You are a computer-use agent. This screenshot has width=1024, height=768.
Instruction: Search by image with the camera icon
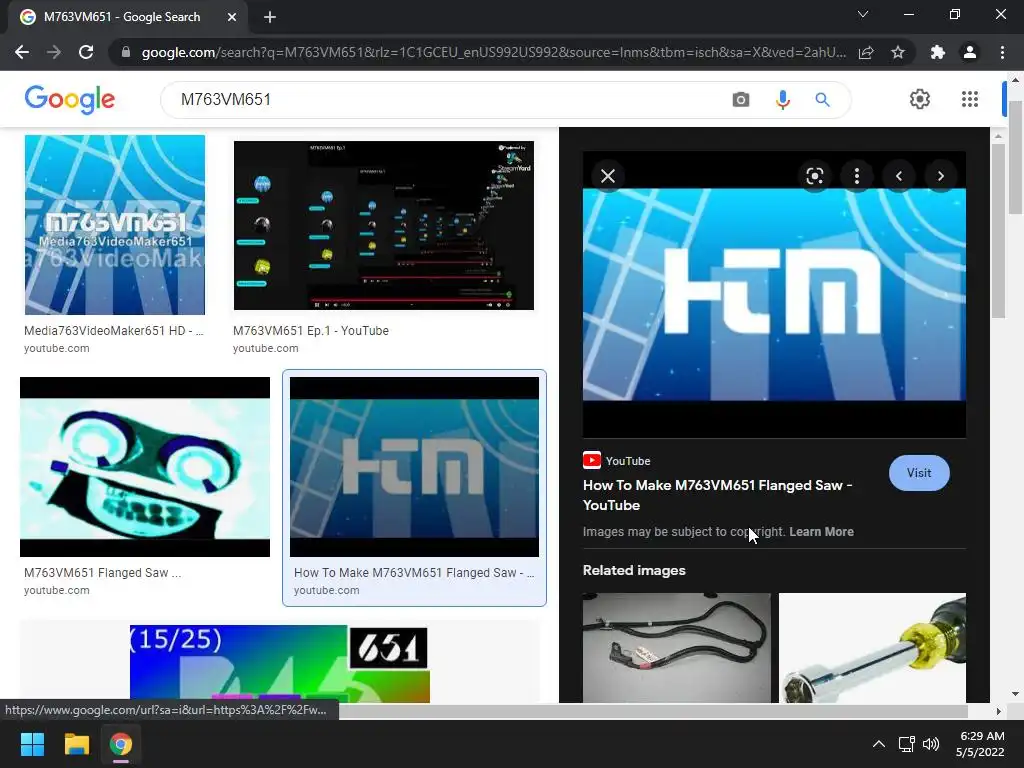coord(741,99)
